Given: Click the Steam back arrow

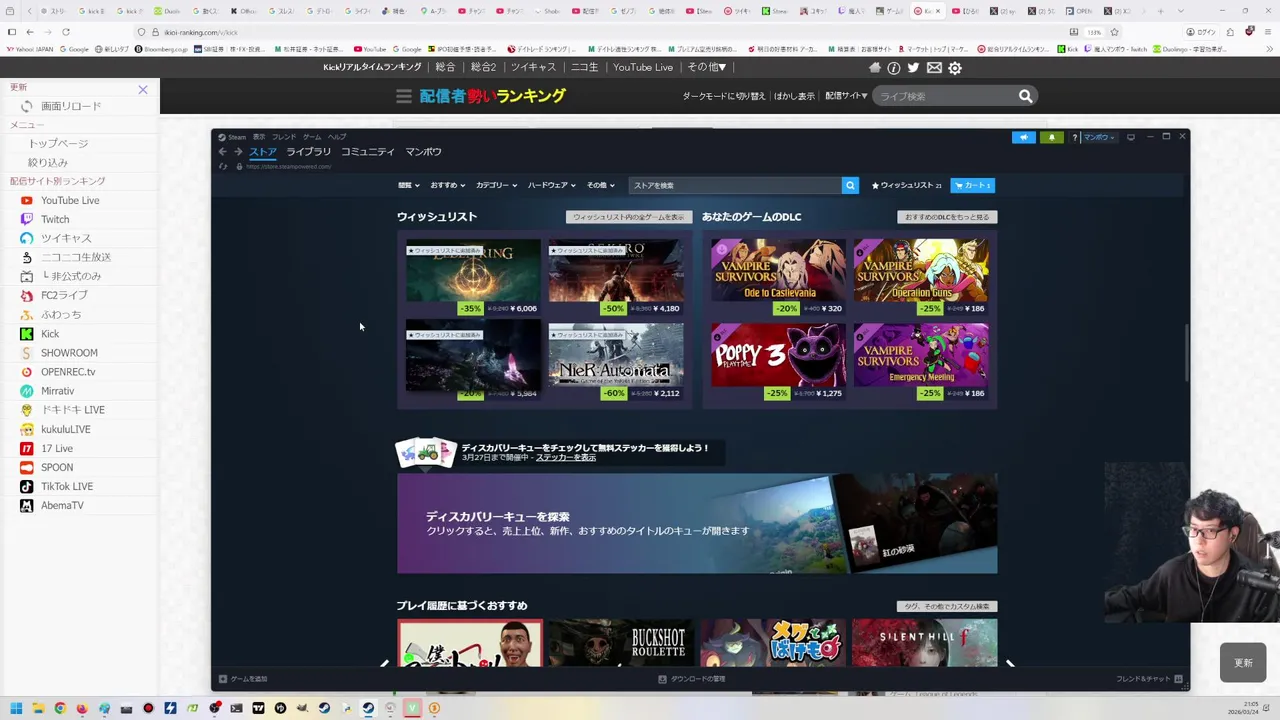Looking at the screenshot, I should (223, 152).
